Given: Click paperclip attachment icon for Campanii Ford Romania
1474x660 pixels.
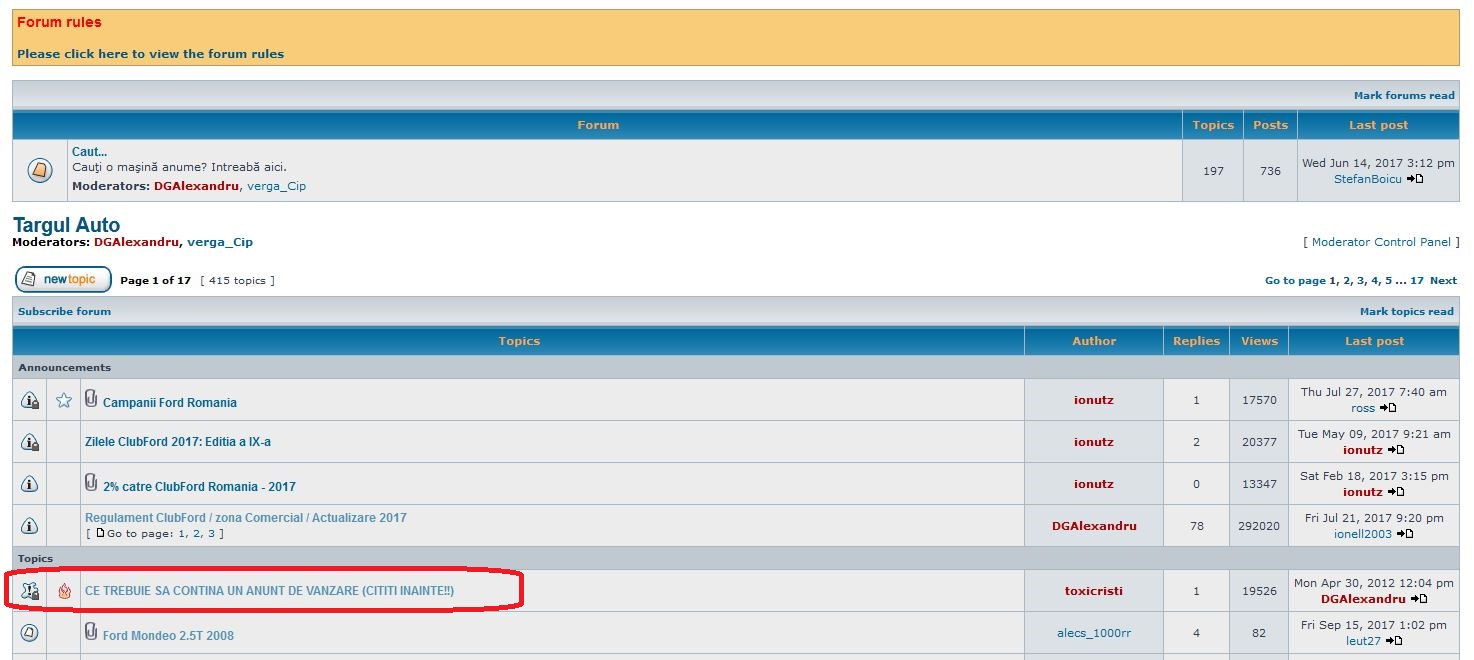Looking at the screenshot, I should [x=91, y=399].
